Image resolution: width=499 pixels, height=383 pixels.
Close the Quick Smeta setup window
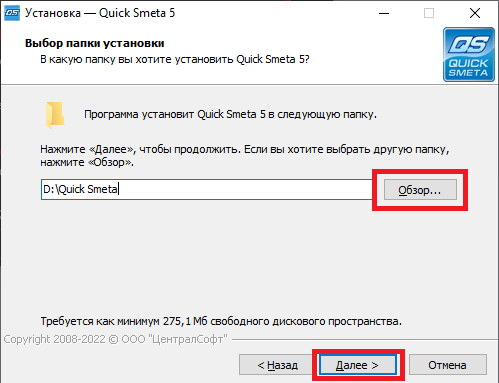(475, 13)
